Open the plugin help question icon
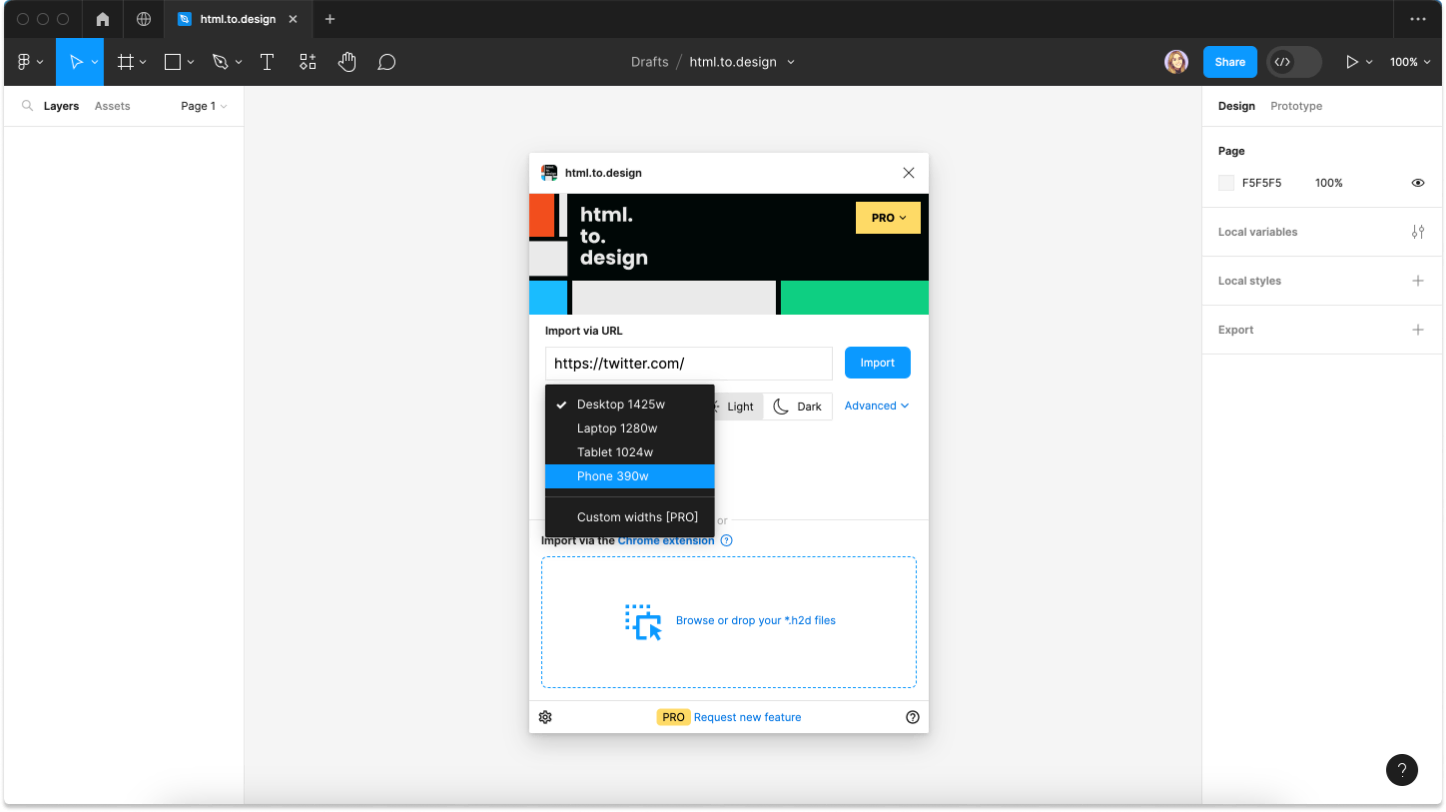 tap(912, 717)
